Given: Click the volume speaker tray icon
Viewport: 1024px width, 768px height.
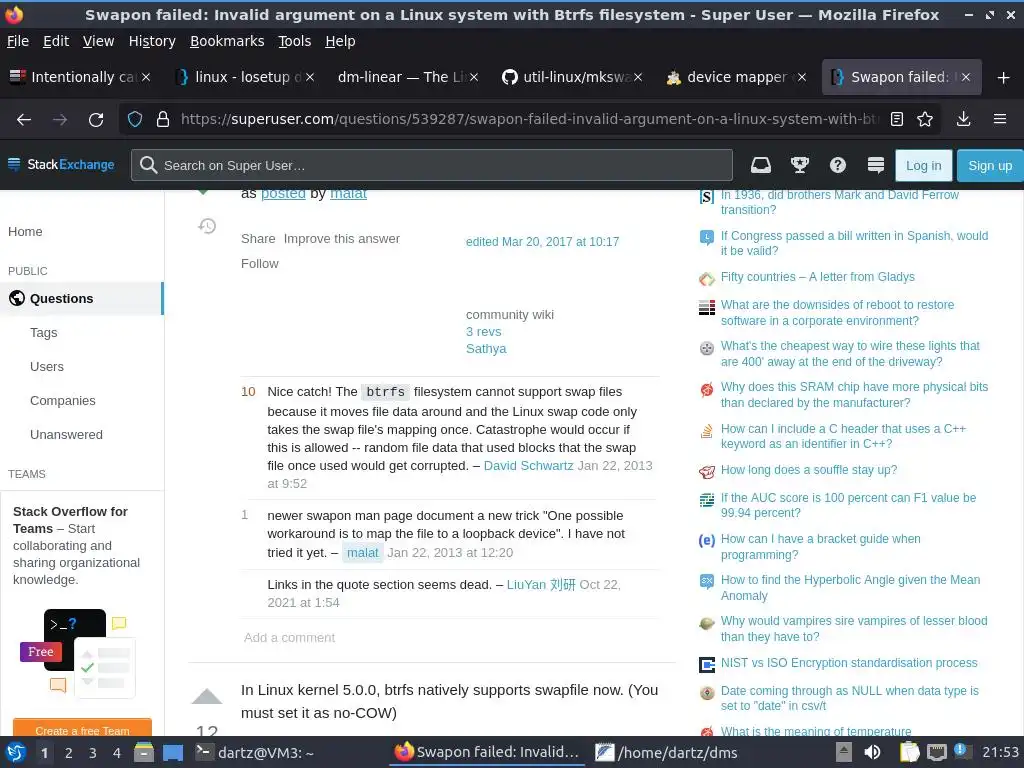Looking at the screenshot, I should [x=872, y=752].
